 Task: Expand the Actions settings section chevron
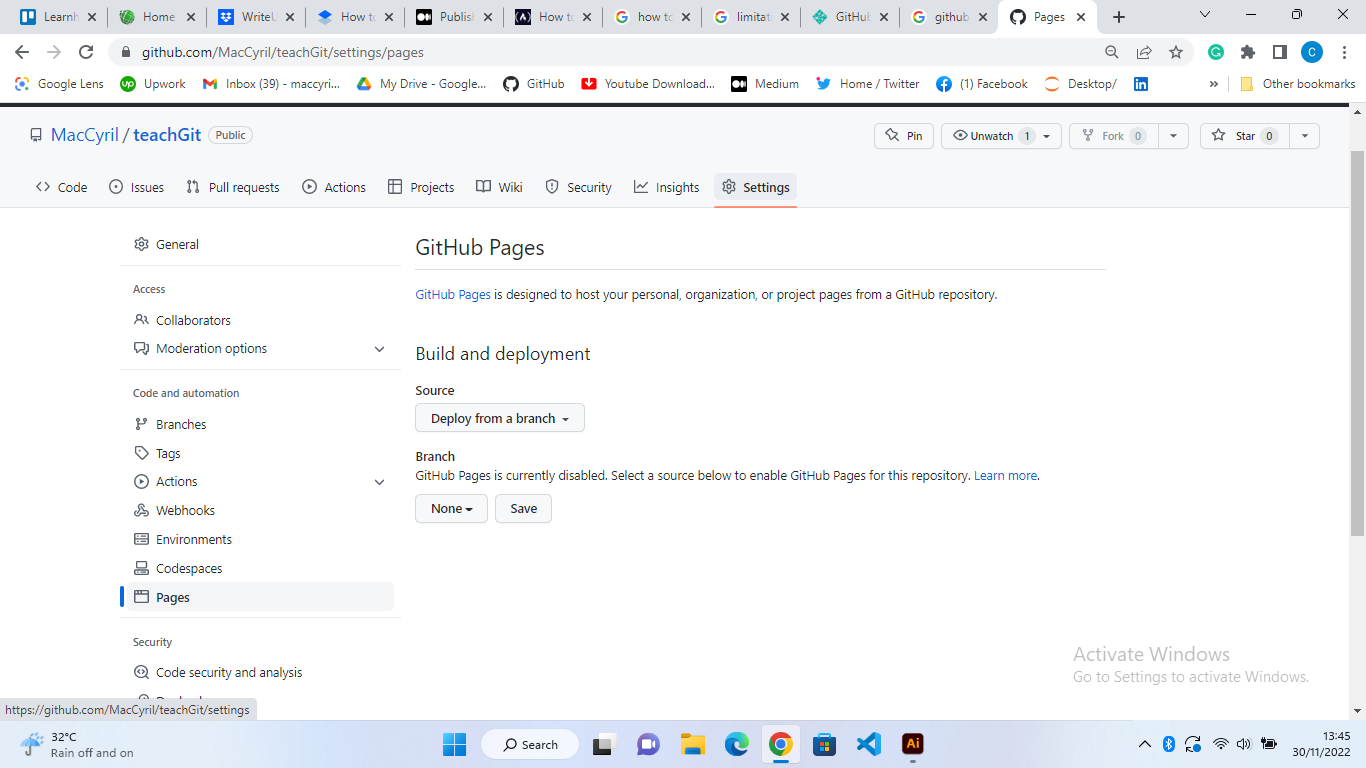379,482
